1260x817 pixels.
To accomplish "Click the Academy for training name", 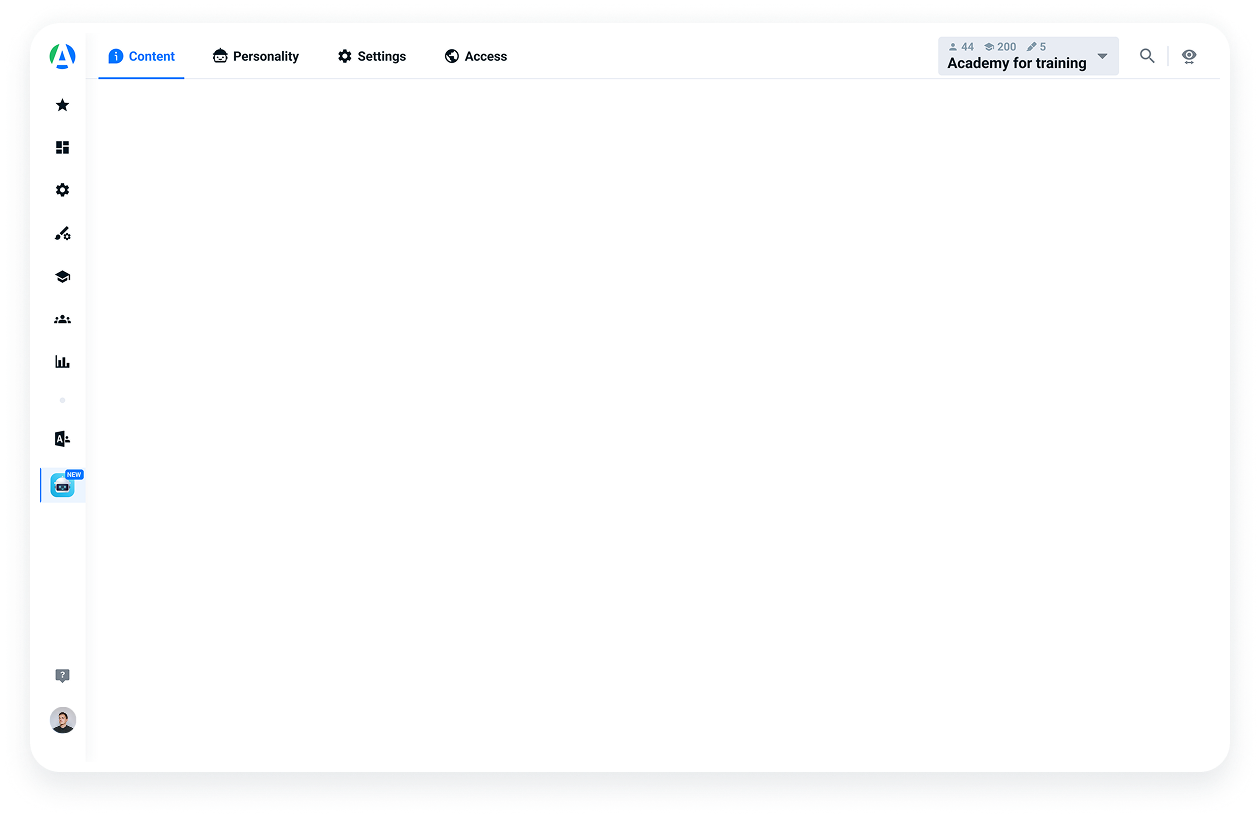I will click(x=1016, y=63).
